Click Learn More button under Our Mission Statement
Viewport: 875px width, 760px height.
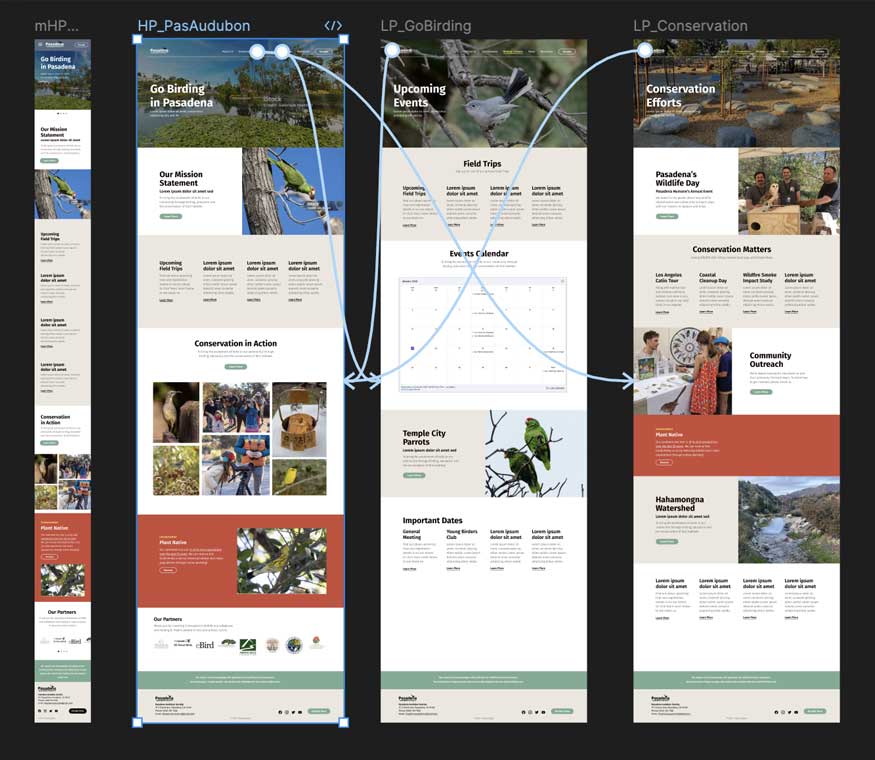[x=171, y=216]
